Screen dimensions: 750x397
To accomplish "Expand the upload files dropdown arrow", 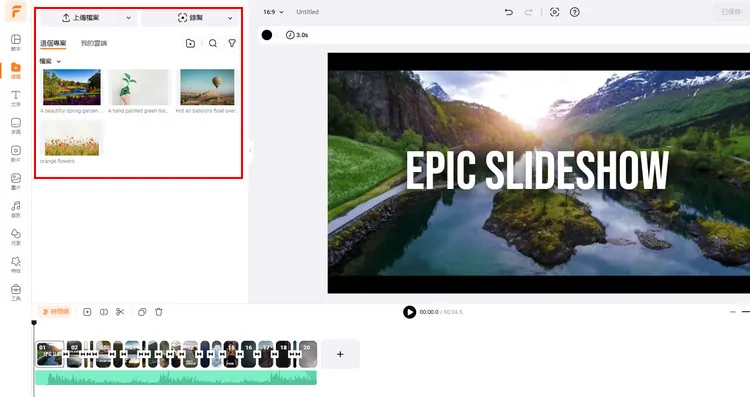I will 129,18.
